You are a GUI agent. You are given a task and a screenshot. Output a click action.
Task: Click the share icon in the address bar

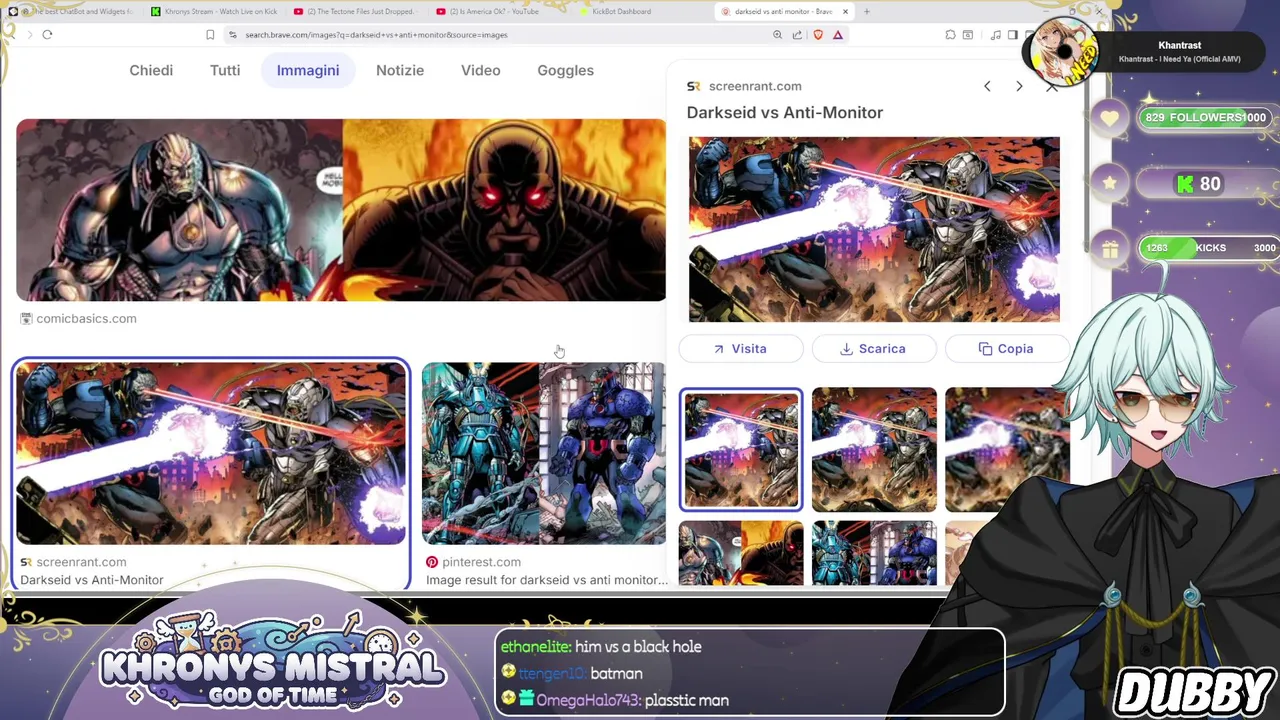797,35
